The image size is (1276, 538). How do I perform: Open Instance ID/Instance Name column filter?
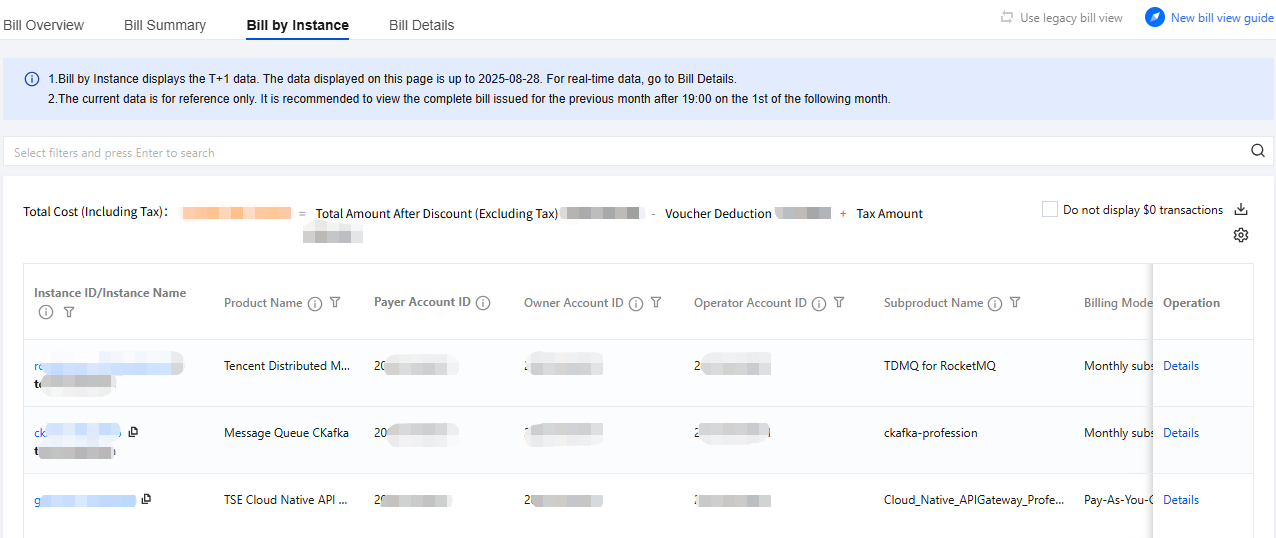tap(69, 313)
